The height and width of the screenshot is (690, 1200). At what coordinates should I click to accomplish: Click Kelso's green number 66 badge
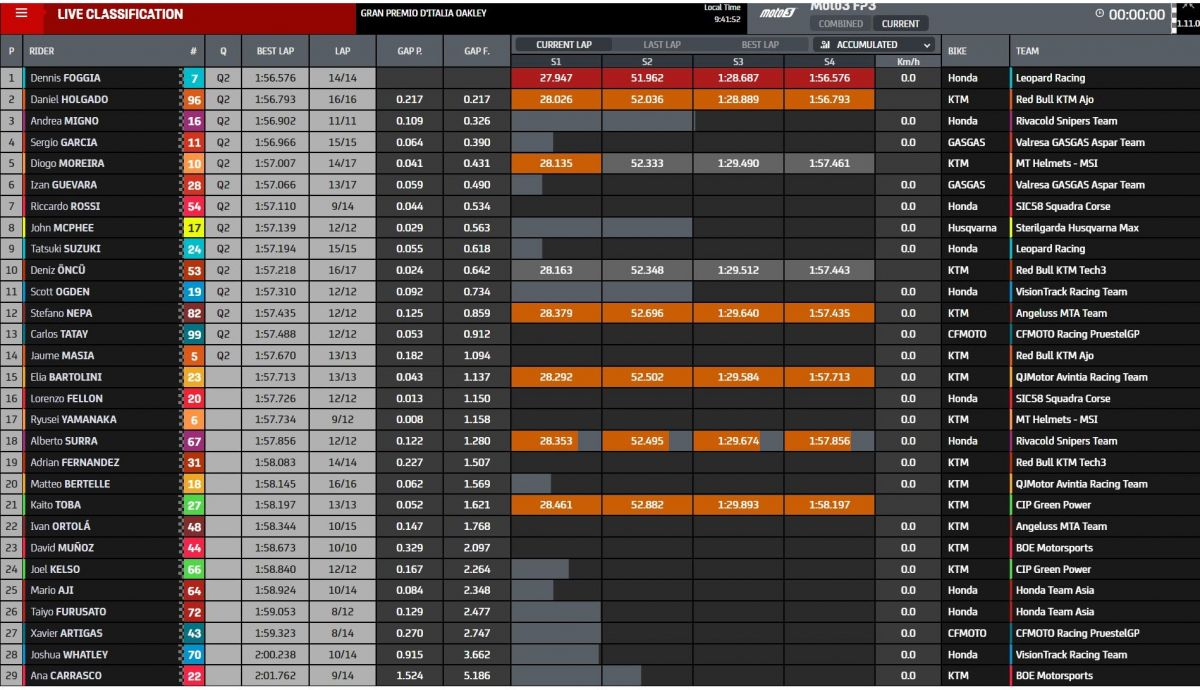[194, 569]
